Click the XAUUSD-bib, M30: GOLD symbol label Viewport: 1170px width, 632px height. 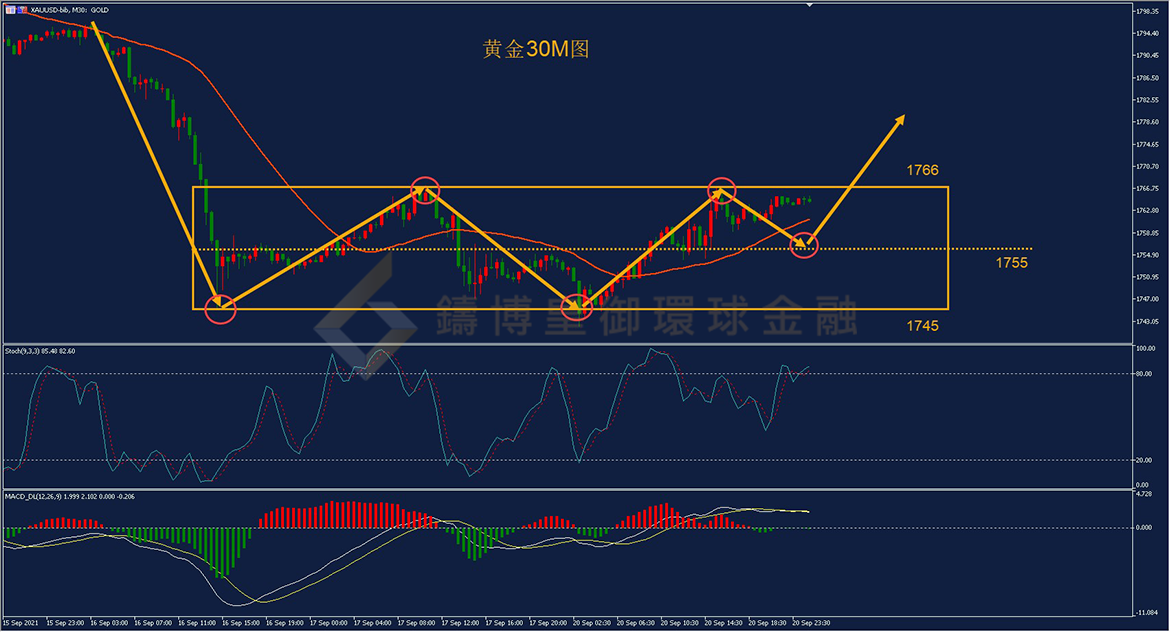click(x=68, y=8)
